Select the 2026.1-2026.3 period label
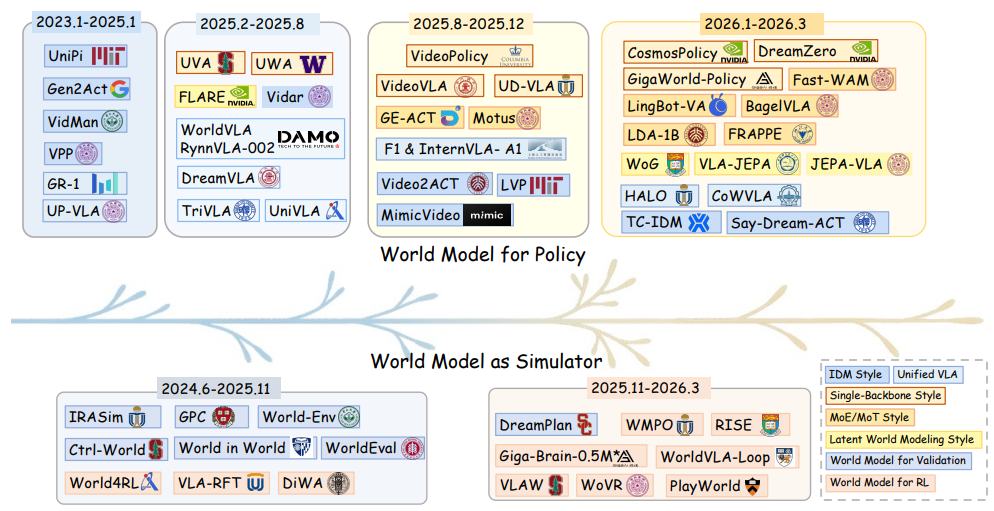This screenshot has height=511, width=994. tap(755, 23)
